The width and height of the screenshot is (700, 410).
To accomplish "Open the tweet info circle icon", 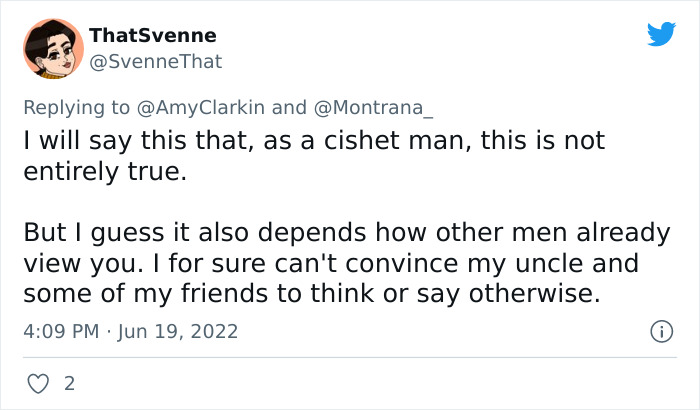I will click(x=660, y=330).
